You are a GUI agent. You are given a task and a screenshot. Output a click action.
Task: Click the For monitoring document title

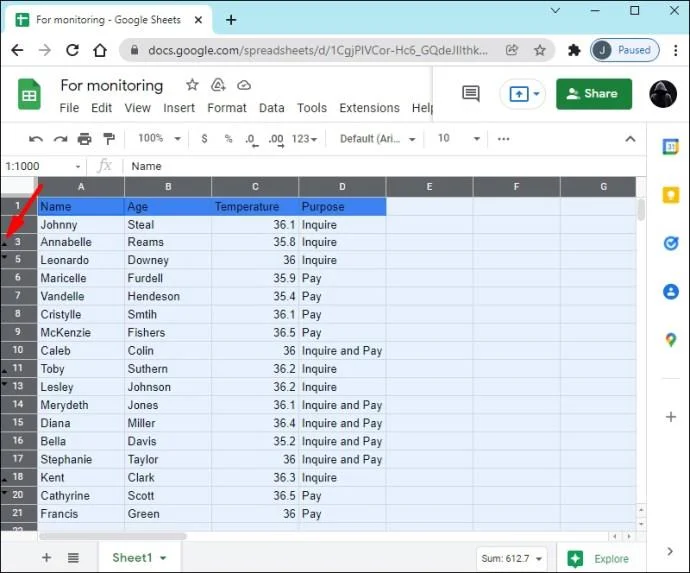coord(112,85)
